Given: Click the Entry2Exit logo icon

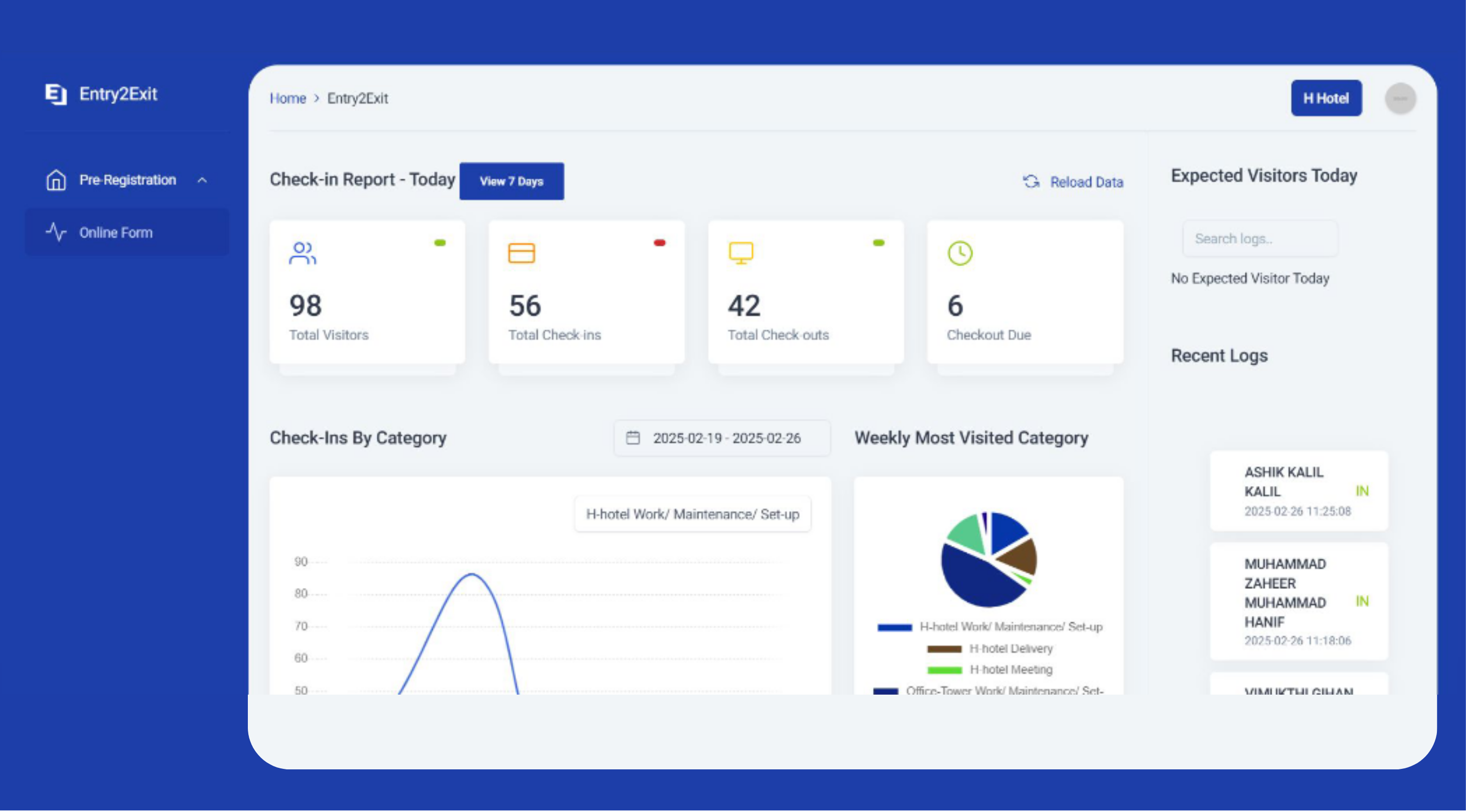Looking at the screenshot, I should [x=56, y=94].
